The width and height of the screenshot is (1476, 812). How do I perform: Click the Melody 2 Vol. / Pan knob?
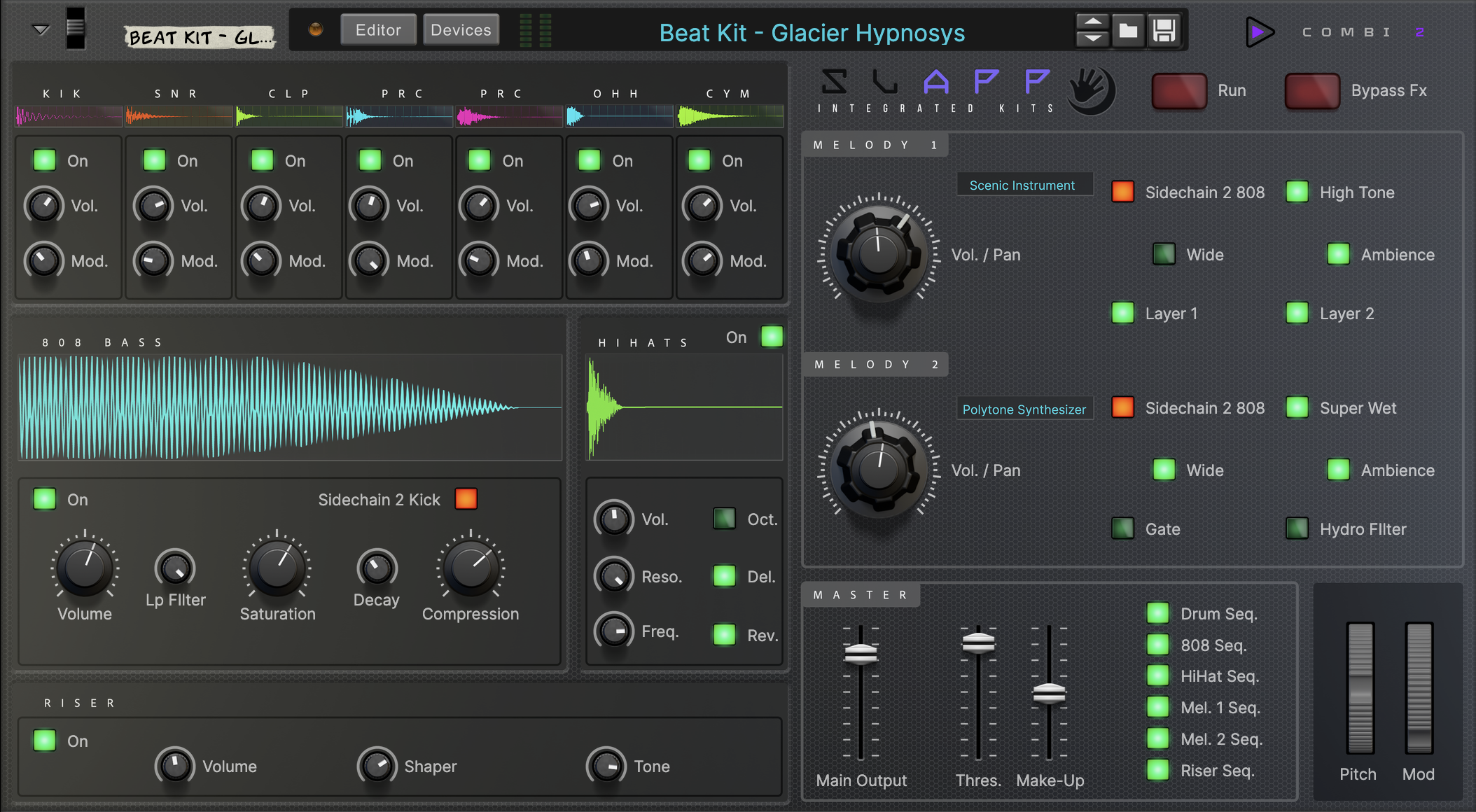tap(879, 470)
